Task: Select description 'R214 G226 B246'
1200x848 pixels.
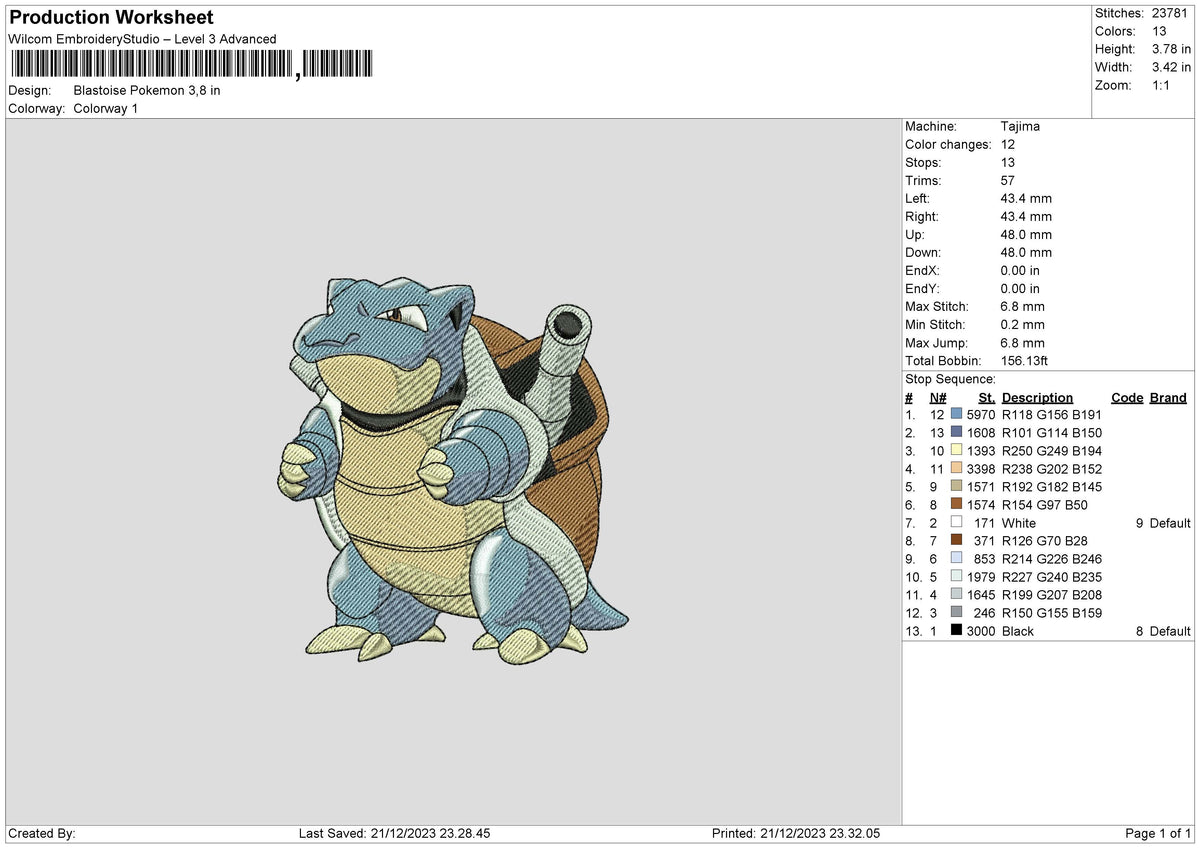Action: coord(1052,558)
